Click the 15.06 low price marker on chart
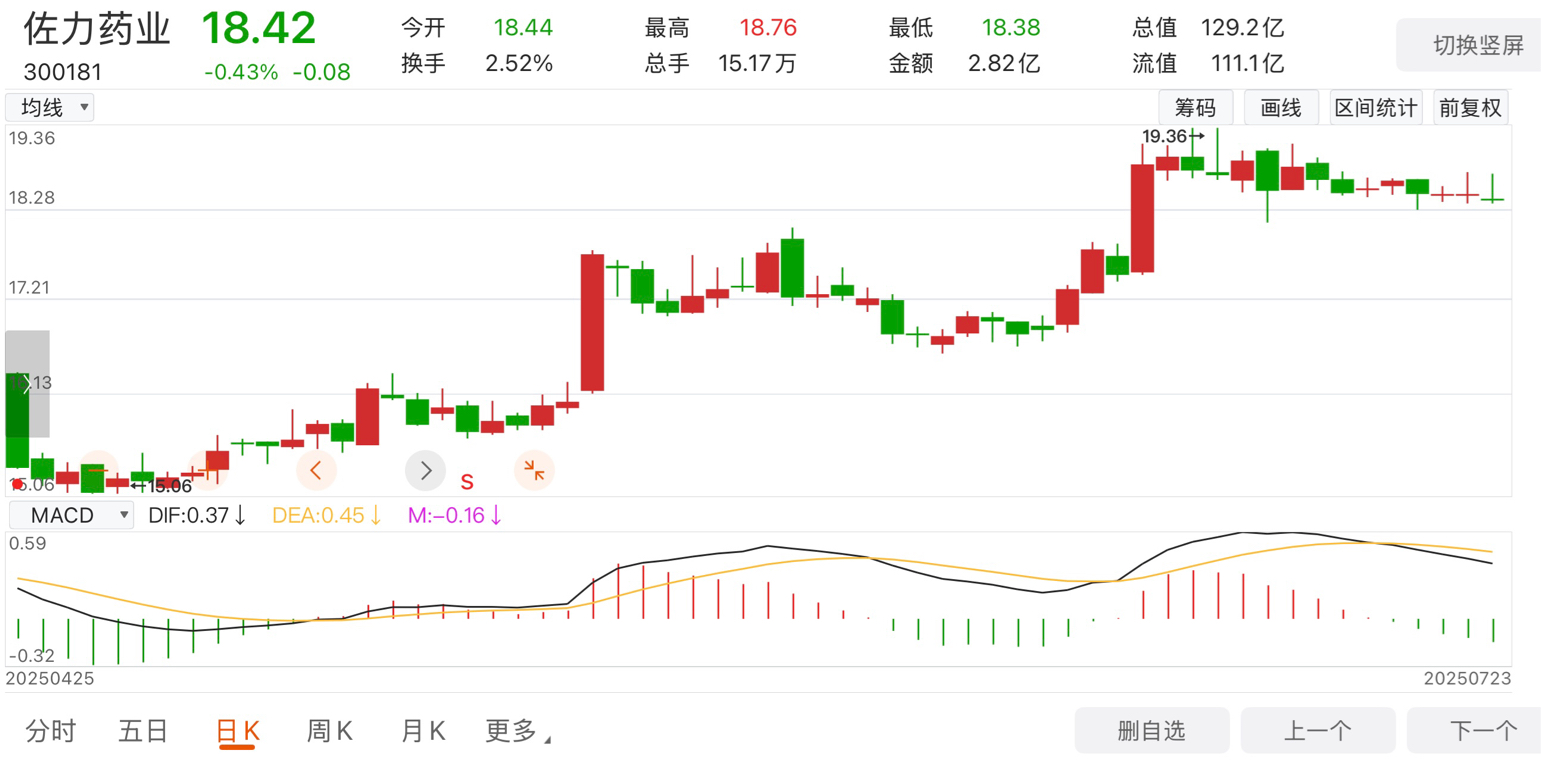This screenshot has width=1541, height=768. (162, 486)
